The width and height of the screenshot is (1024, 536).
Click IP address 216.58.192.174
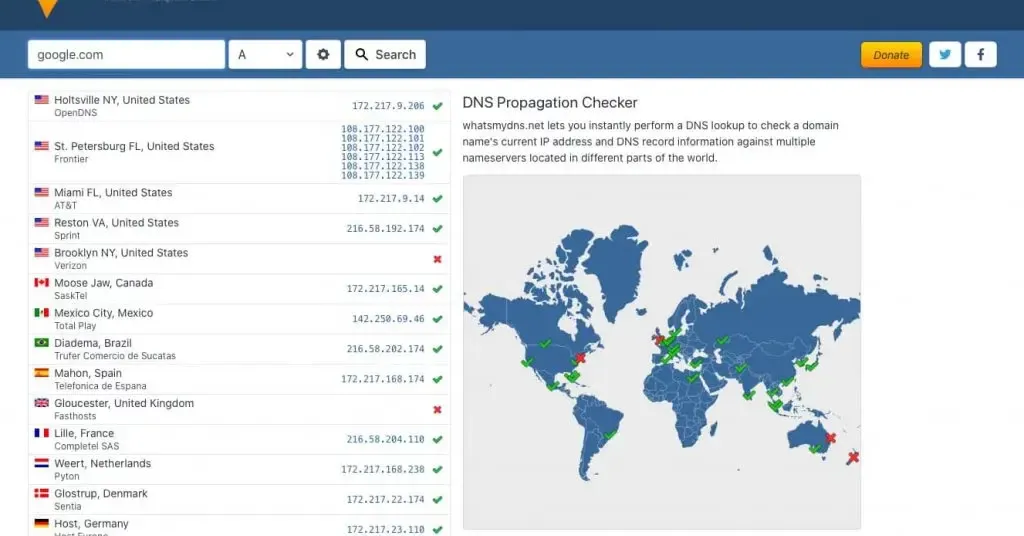tap(385, 229)
